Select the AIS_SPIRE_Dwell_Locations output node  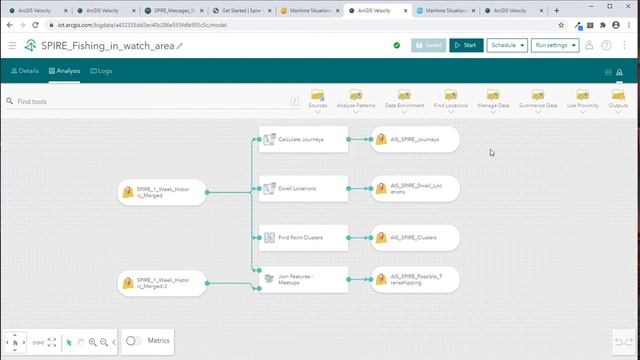click(415, 189)
